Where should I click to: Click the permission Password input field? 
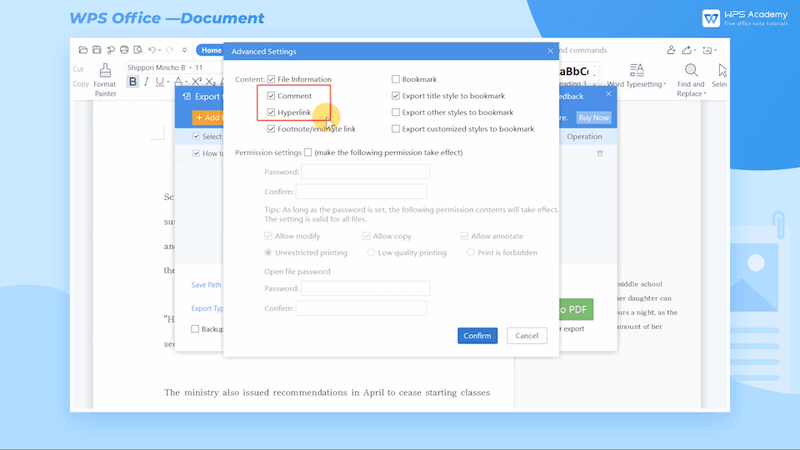365,172
